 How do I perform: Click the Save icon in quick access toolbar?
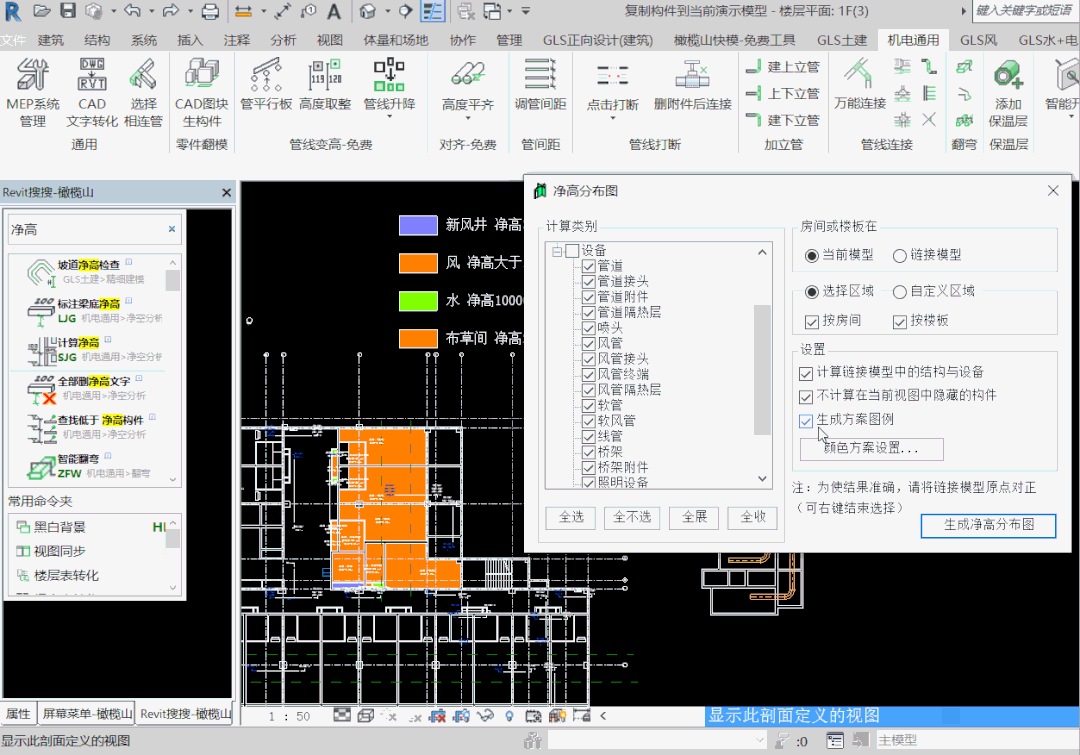(x=68, y=11)
